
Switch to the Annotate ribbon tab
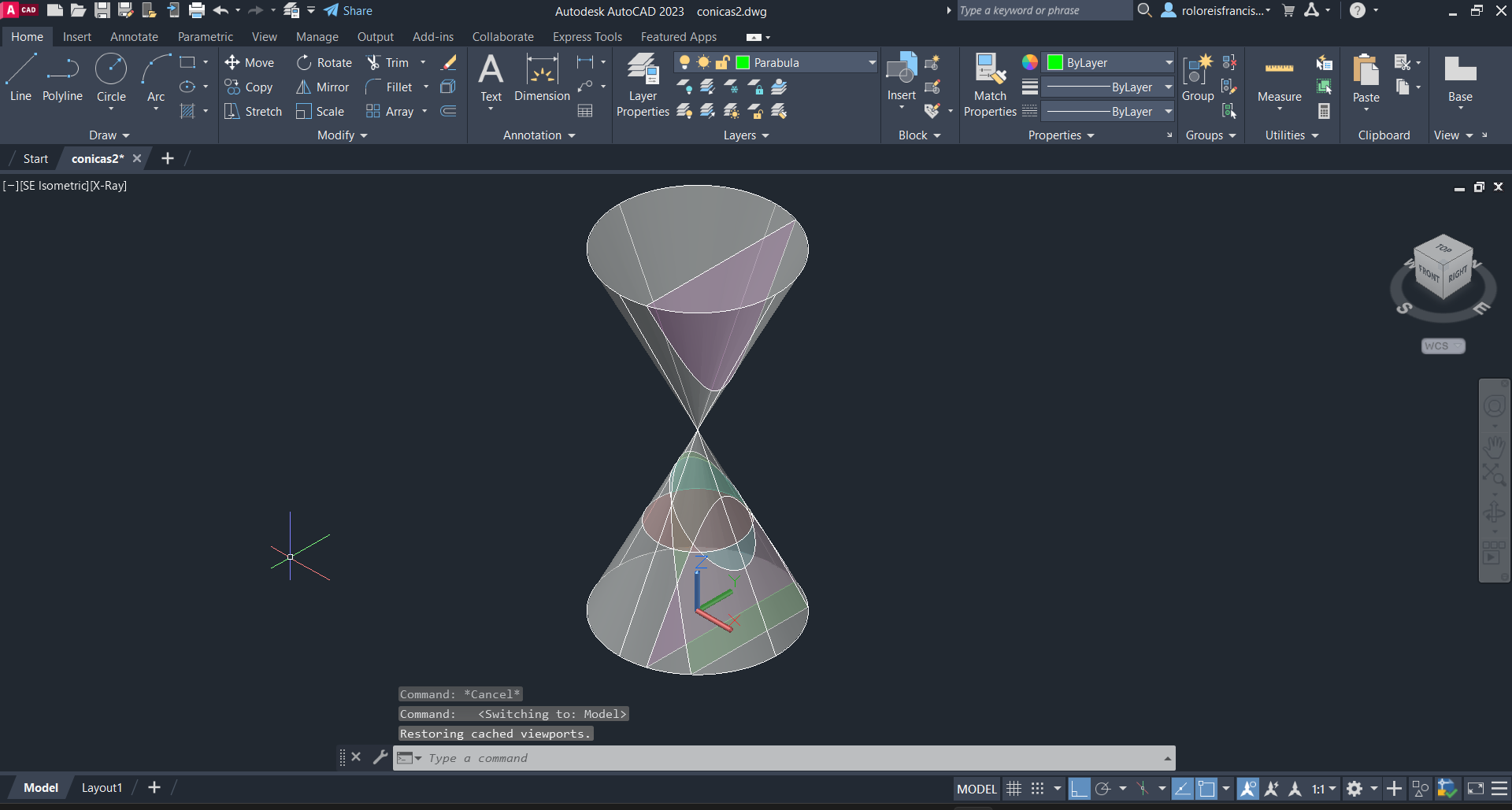pos(134,37)
